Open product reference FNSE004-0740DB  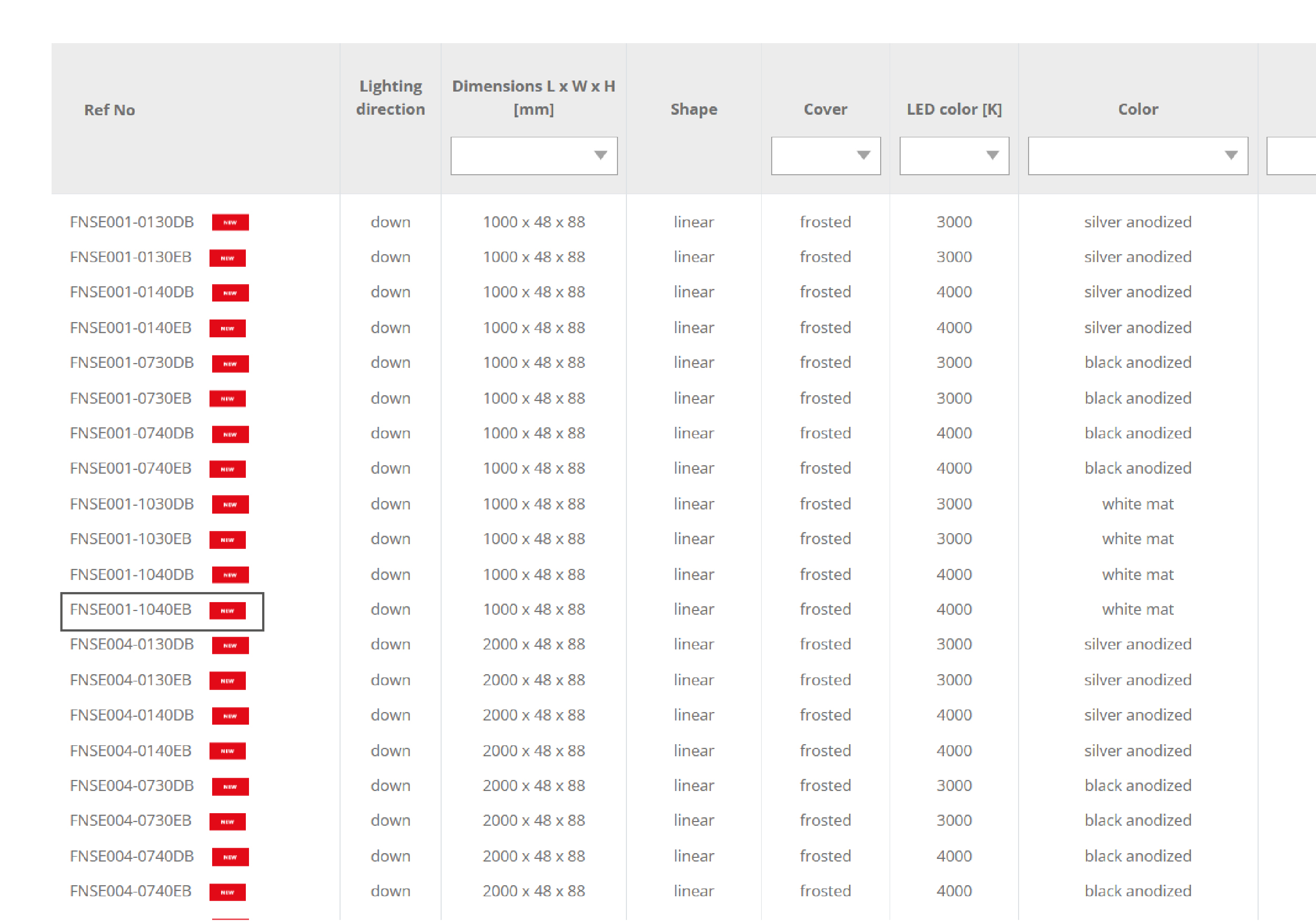[132, 856]
